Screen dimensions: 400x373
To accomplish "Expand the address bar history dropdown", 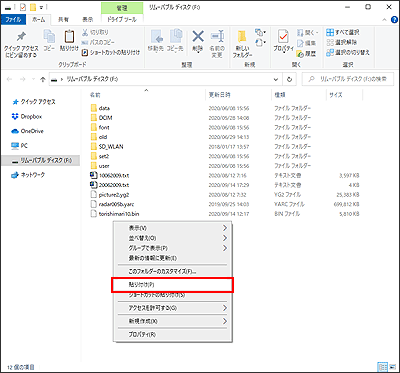I will [276, 79].
